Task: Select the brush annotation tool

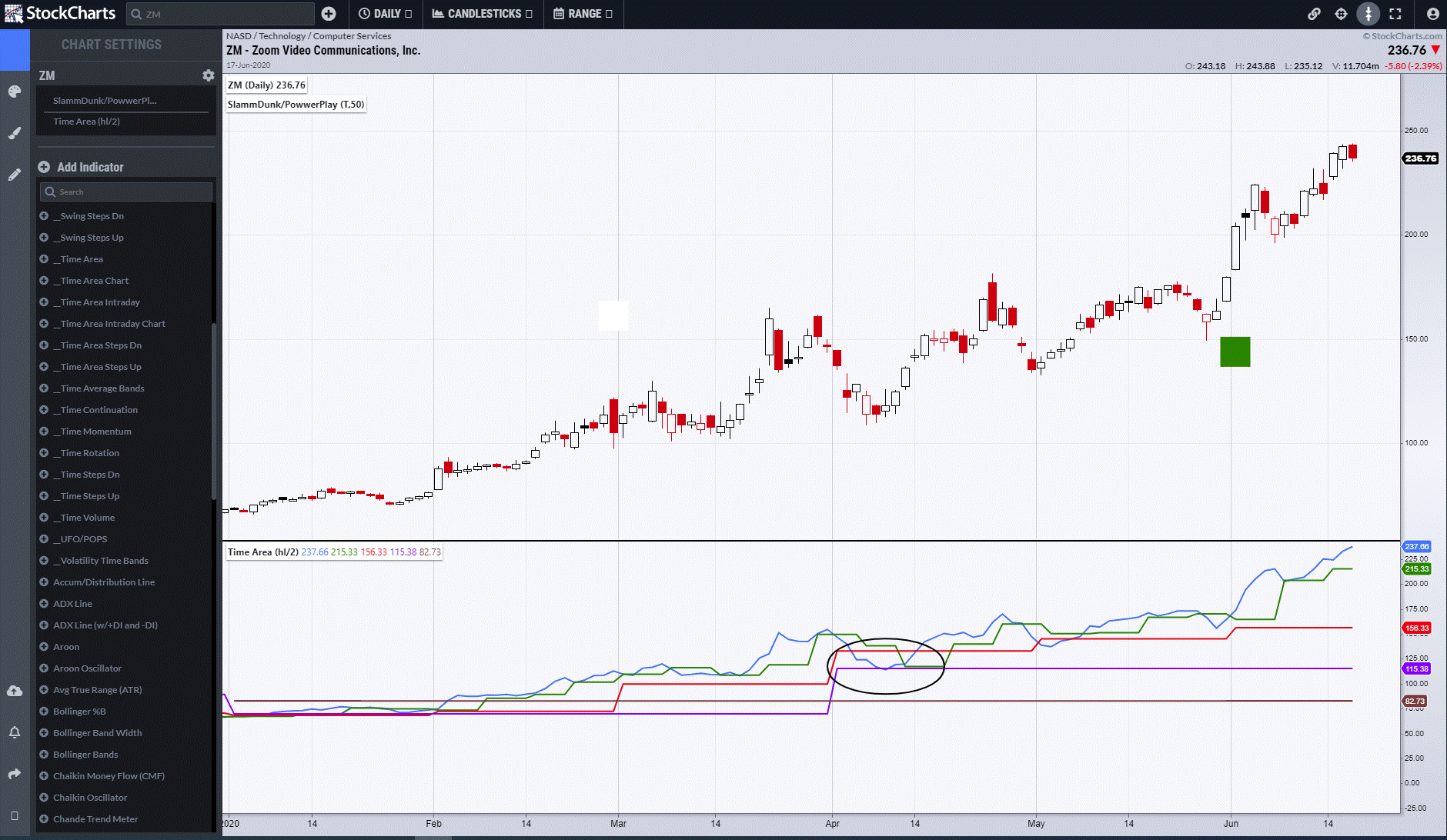Action: (15, 133)
